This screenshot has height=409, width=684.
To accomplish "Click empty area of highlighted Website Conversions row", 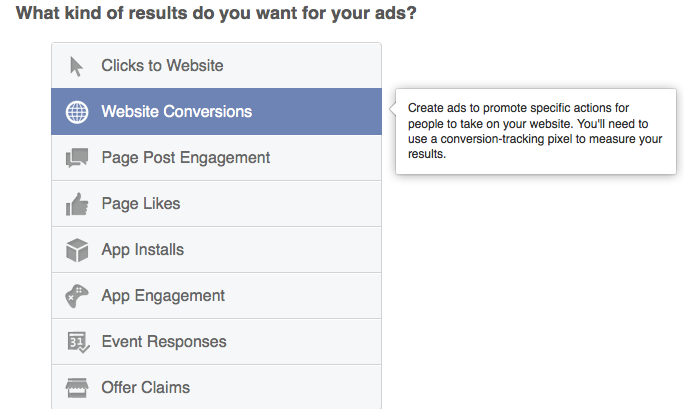I will tap(316, 112).
